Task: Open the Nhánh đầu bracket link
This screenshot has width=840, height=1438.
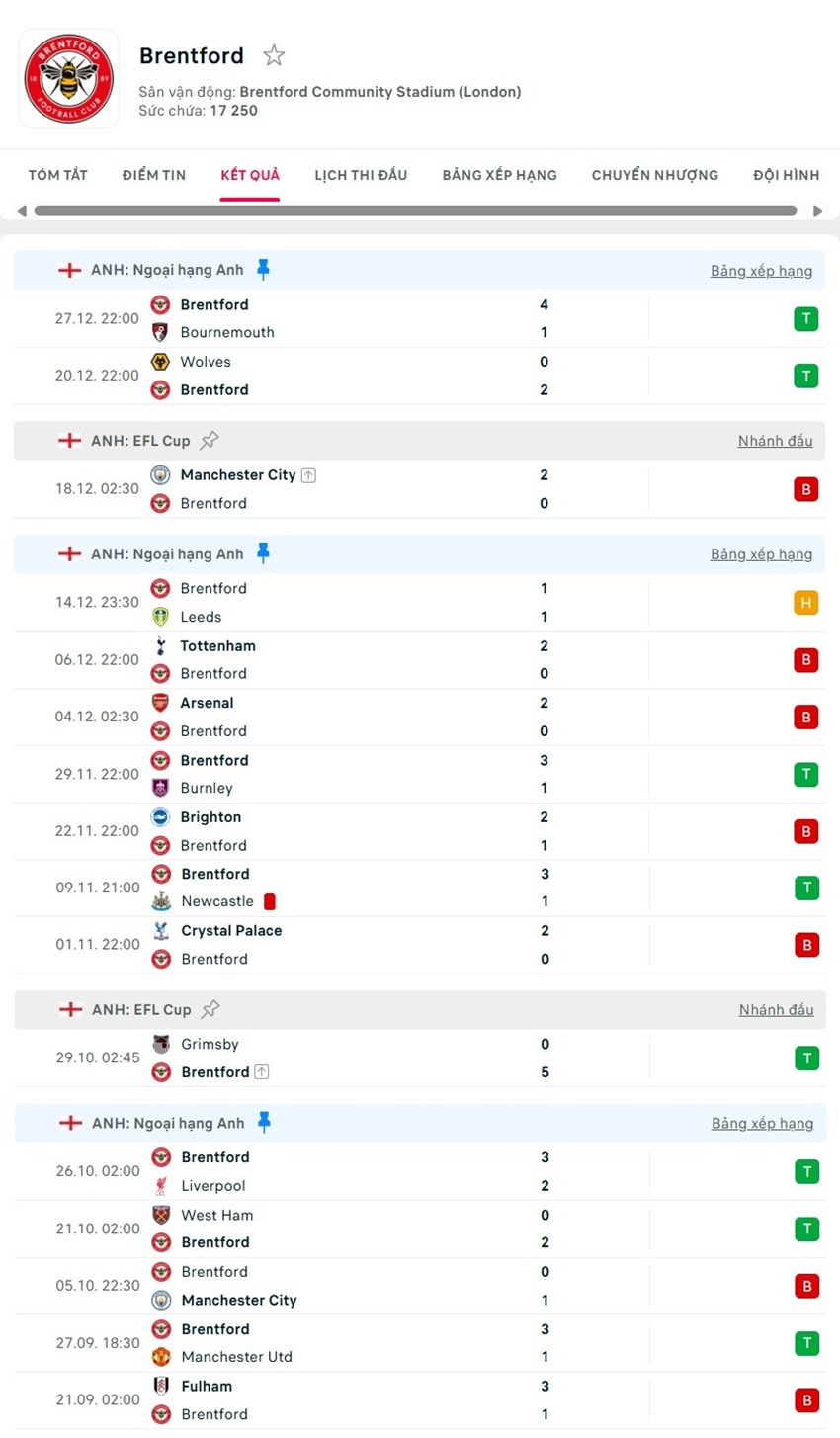Action: (775, 440)
